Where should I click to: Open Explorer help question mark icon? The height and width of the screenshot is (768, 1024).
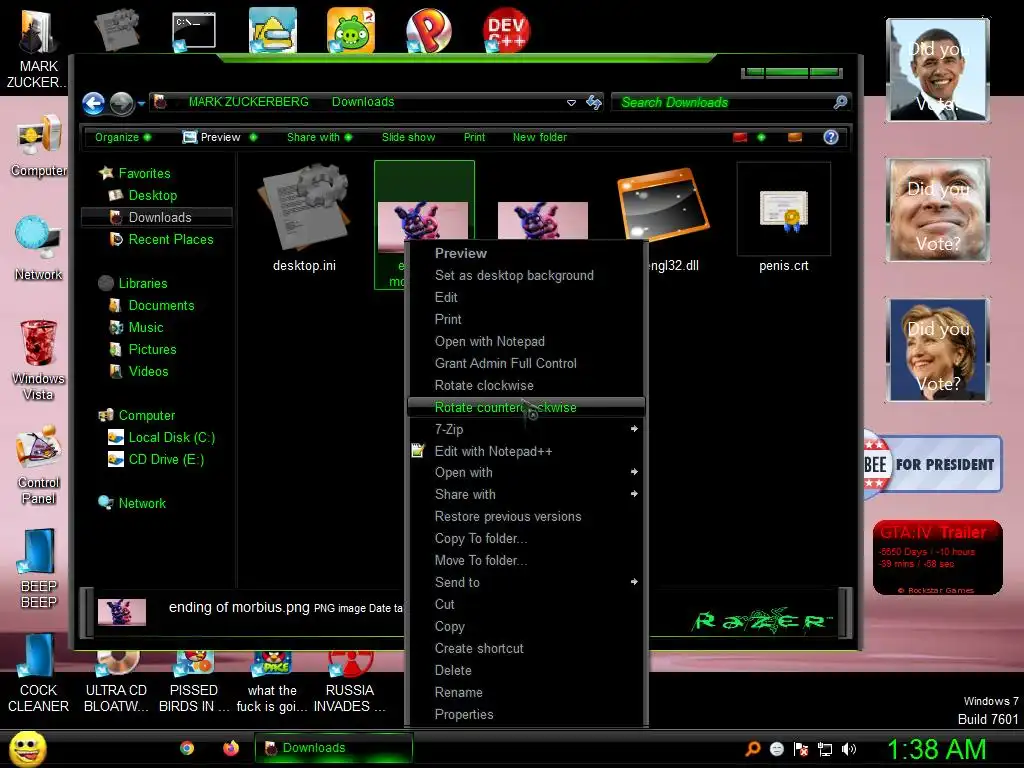coord(831,137)
